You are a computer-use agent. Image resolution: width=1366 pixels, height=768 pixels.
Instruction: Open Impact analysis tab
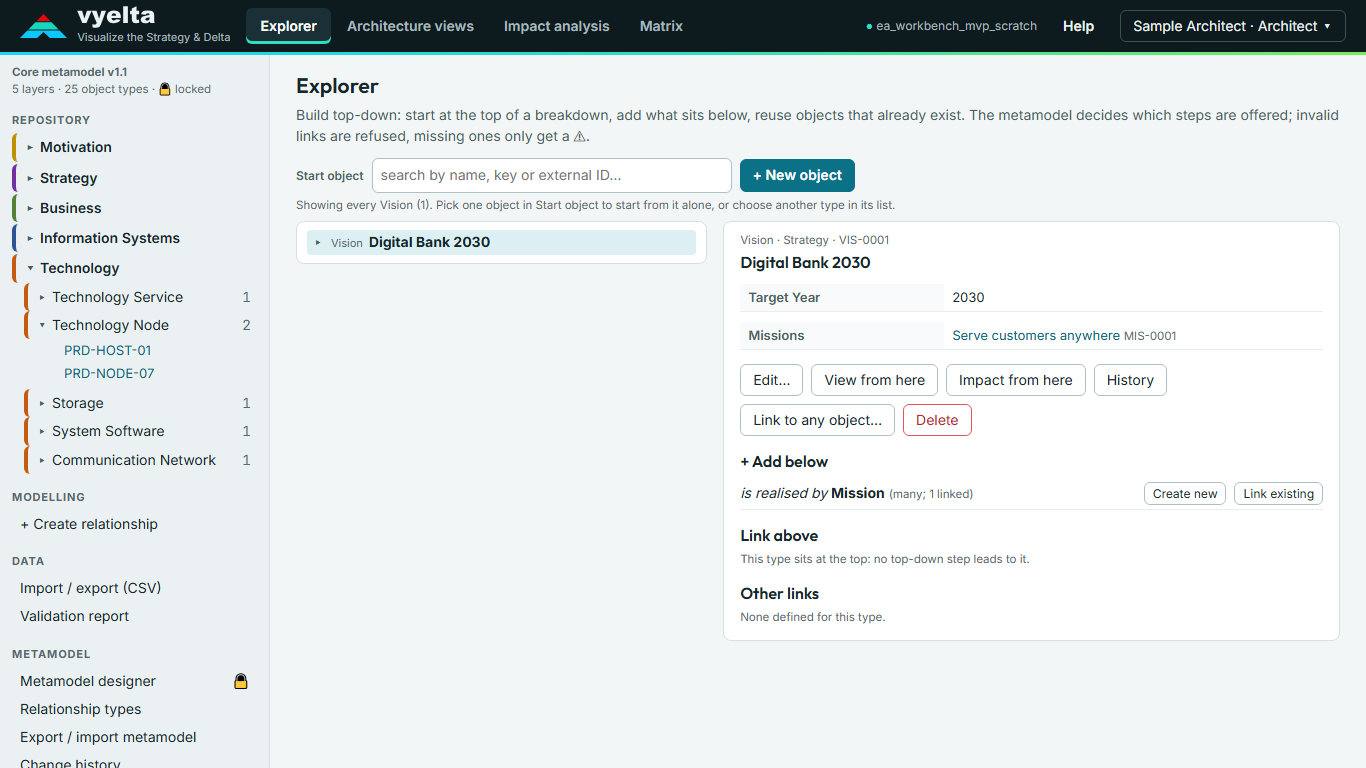click(556, 26)
